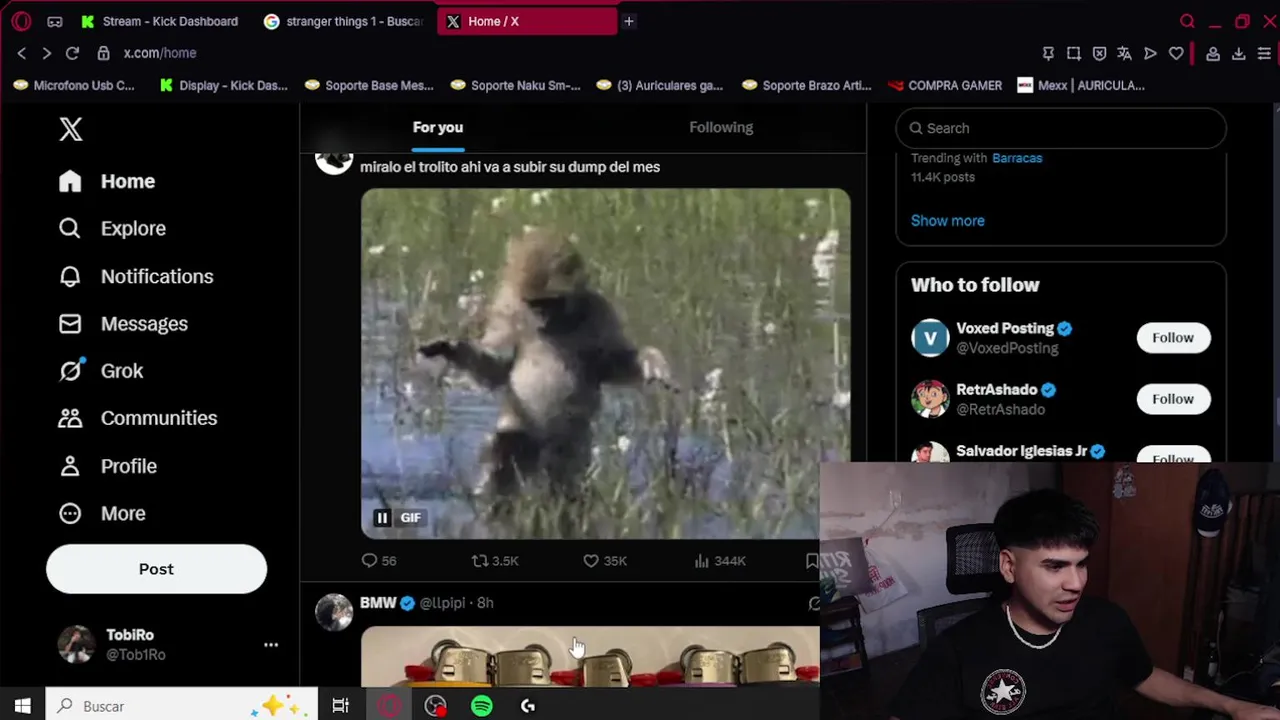Open the Microfono Usb C bookmark
The height and width of the screenshot is (720, 1280).
[x=74, y=85]
